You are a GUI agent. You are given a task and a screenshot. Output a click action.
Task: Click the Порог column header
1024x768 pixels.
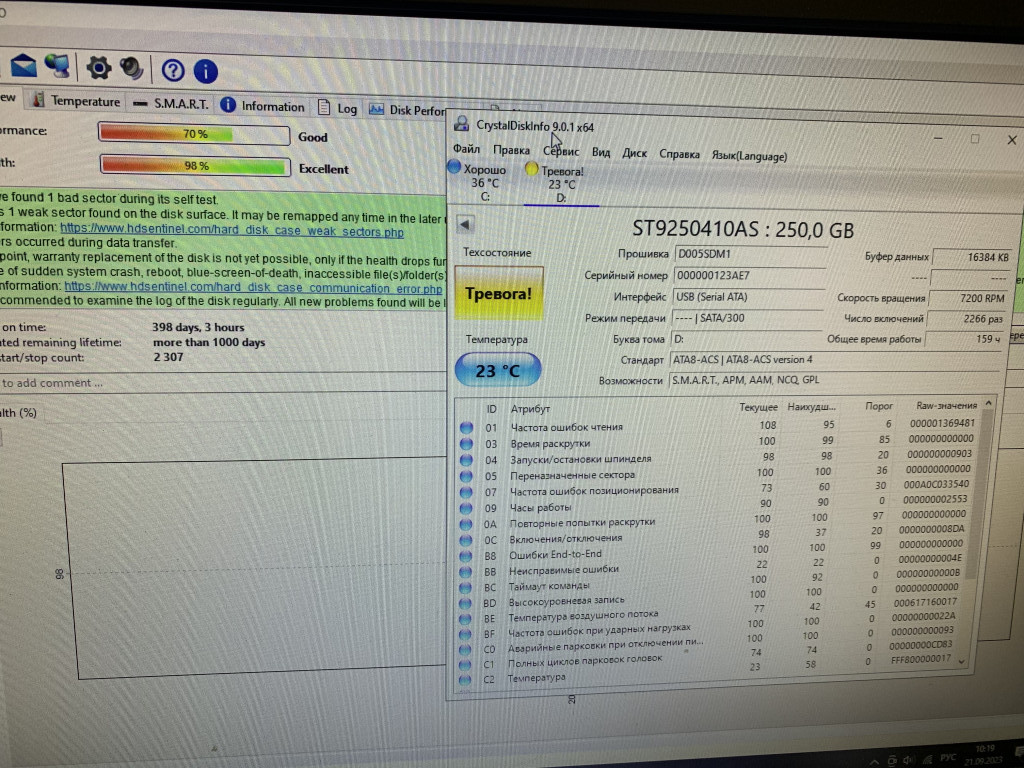click(878, 406)
